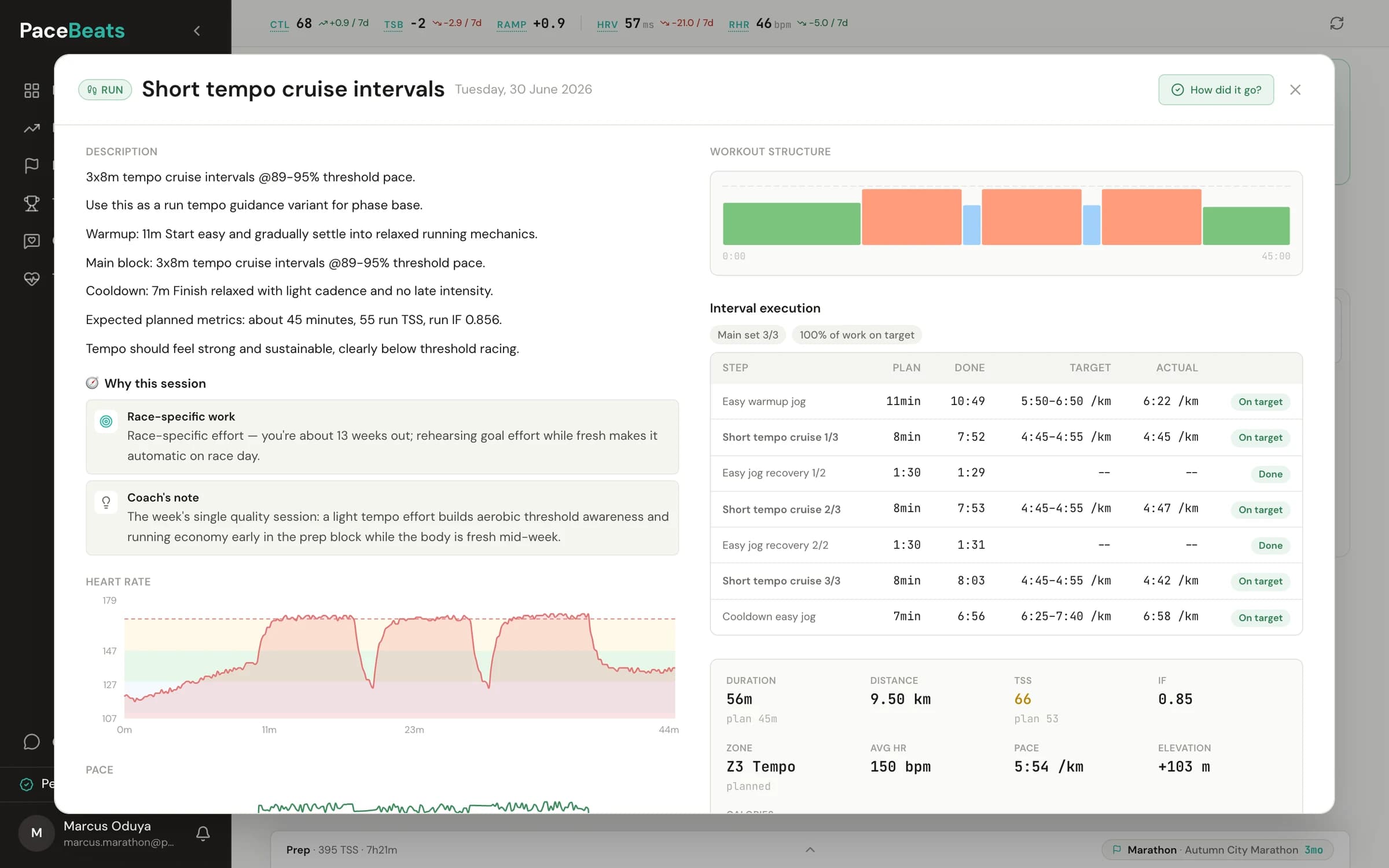Click the Race-specific work target icon
The width and height of the screenshot is (1389, 868).
pos(106,422)
